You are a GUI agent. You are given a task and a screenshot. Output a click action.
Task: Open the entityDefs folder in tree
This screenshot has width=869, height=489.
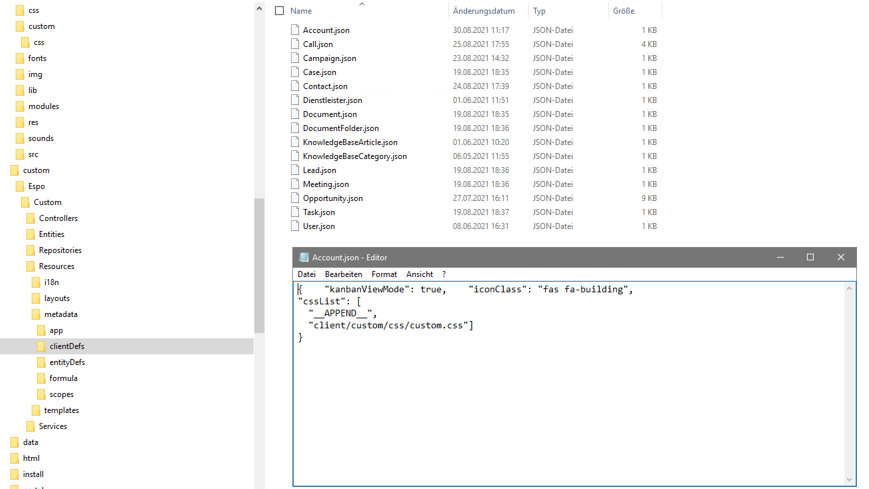[x=67, y=362]
